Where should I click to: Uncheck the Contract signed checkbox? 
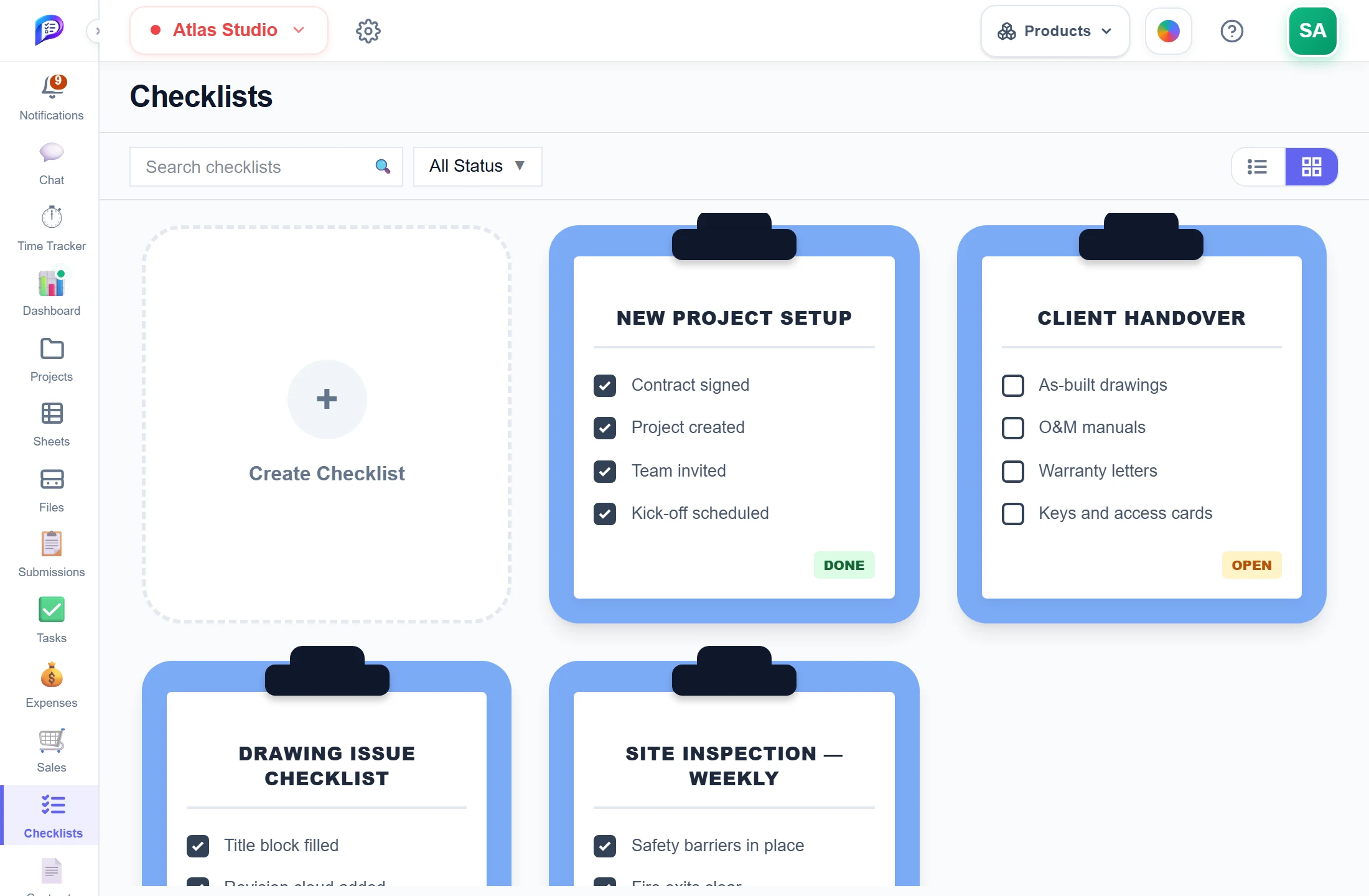[x=605, y=386]
